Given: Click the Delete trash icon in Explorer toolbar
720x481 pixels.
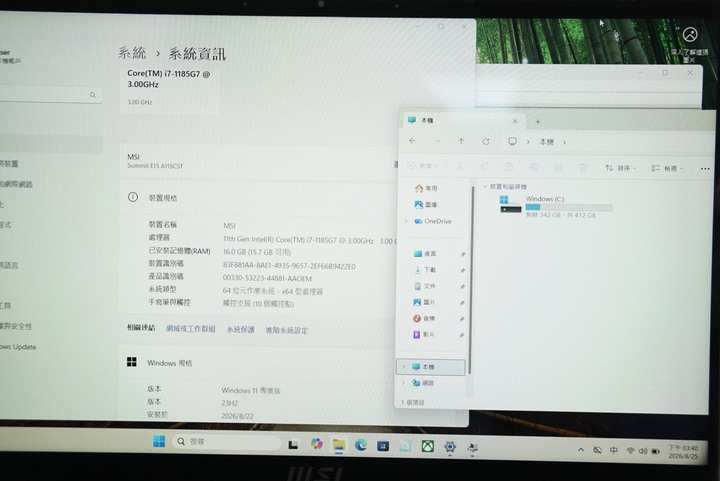Looking at the screenshot, I should coord(583,168).
